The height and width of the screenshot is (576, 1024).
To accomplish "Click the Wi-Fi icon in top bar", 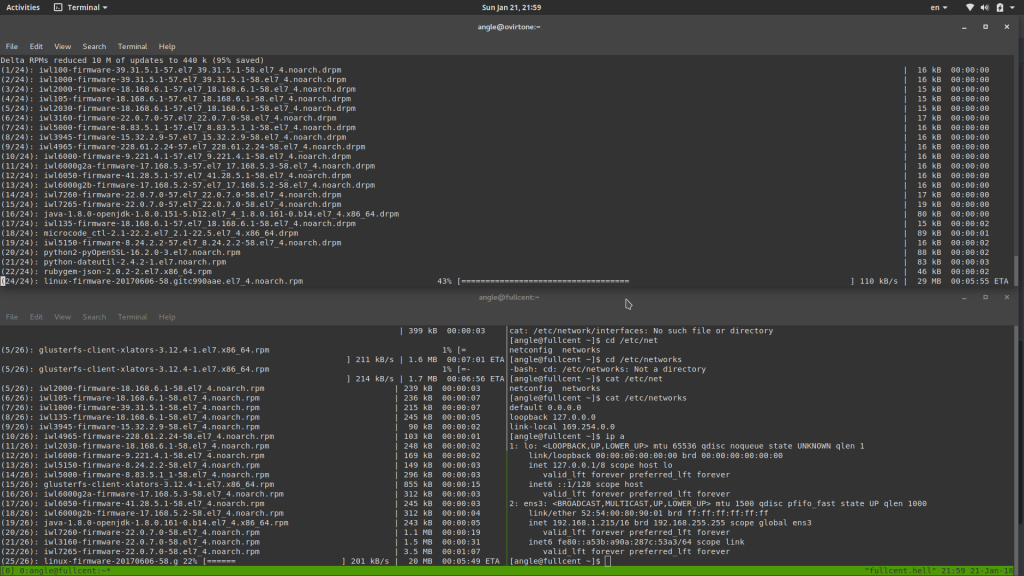I will pos(969,7).
